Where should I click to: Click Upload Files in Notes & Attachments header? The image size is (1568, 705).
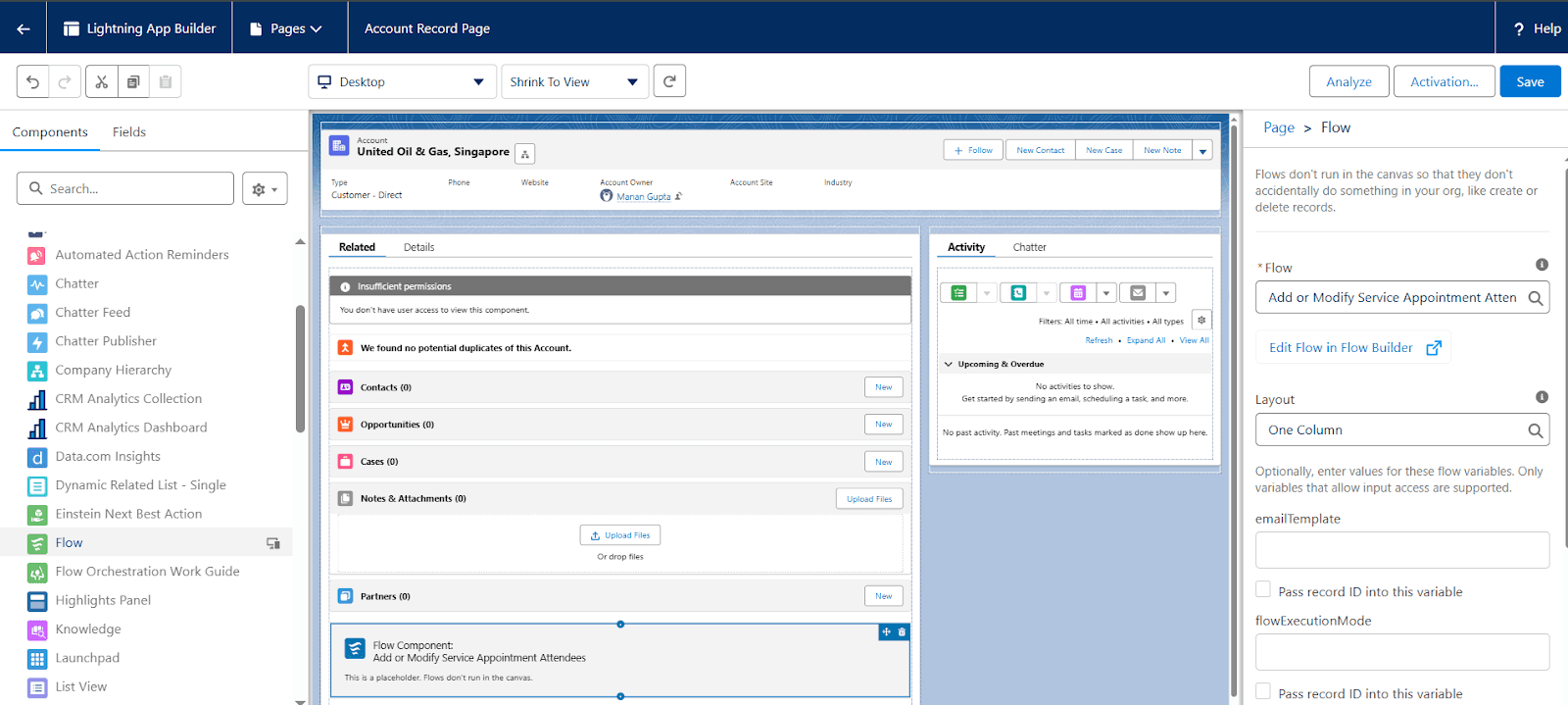coord(869,499)
